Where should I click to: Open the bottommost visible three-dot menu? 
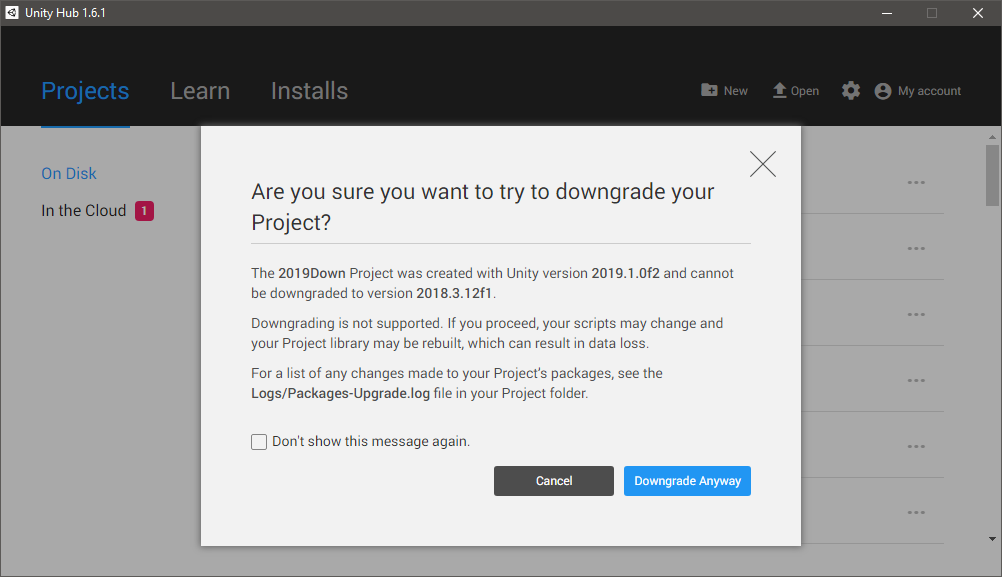click(x=916, y=513)
